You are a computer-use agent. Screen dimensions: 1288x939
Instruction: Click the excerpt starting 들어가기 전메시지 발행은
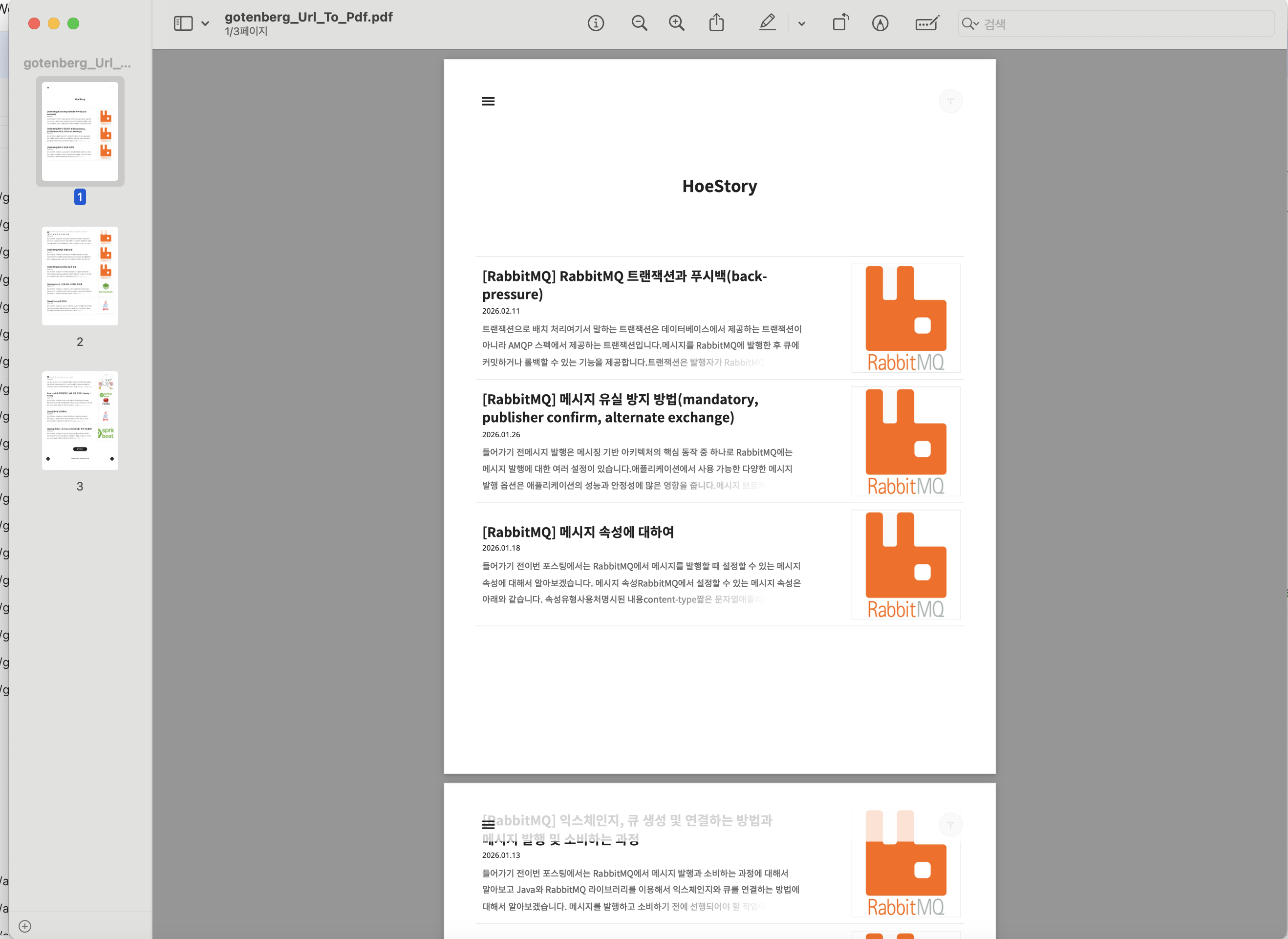637,469
